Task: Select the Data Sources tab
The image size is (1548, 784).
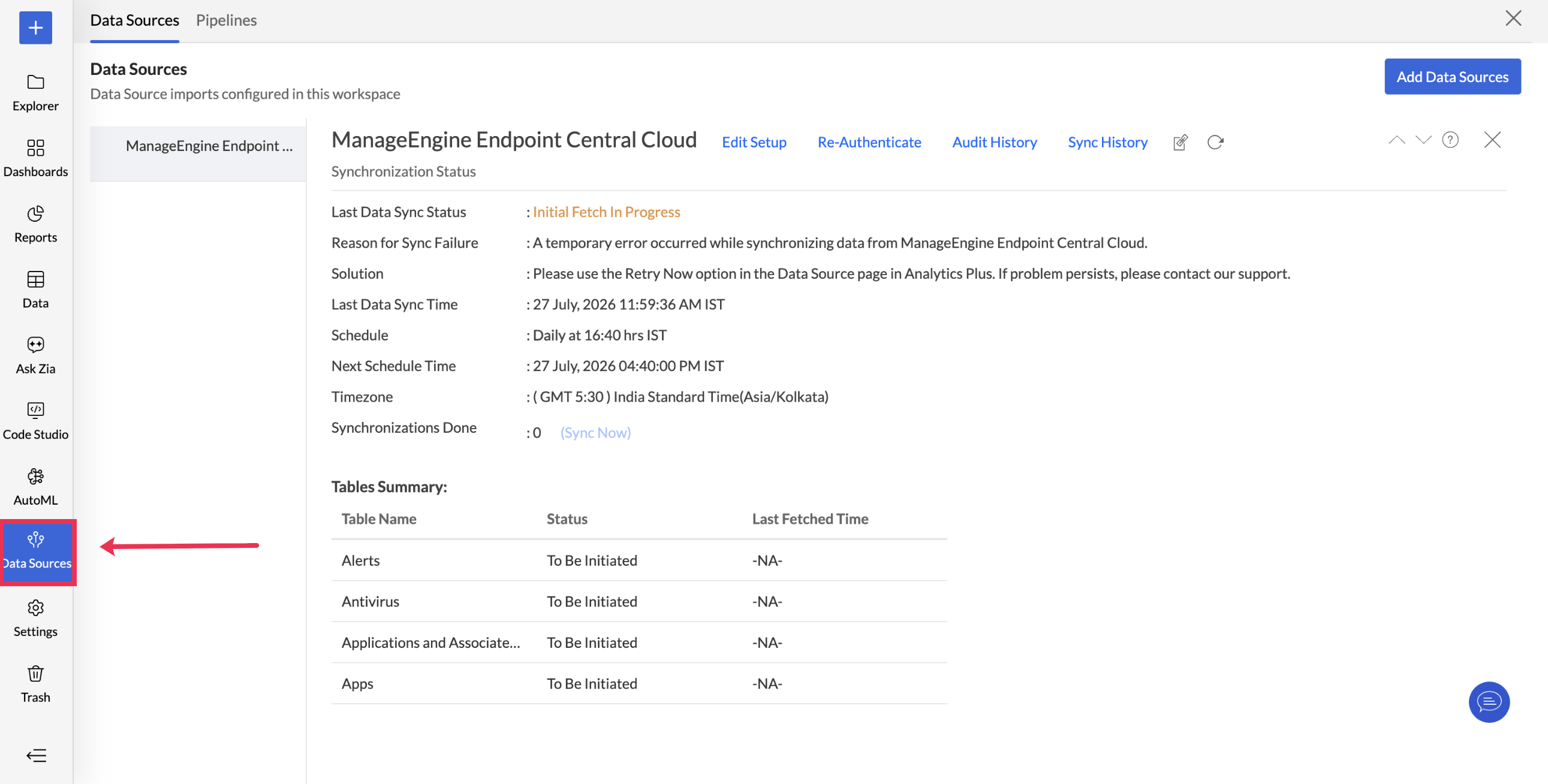Action: [x=135, y=20]
